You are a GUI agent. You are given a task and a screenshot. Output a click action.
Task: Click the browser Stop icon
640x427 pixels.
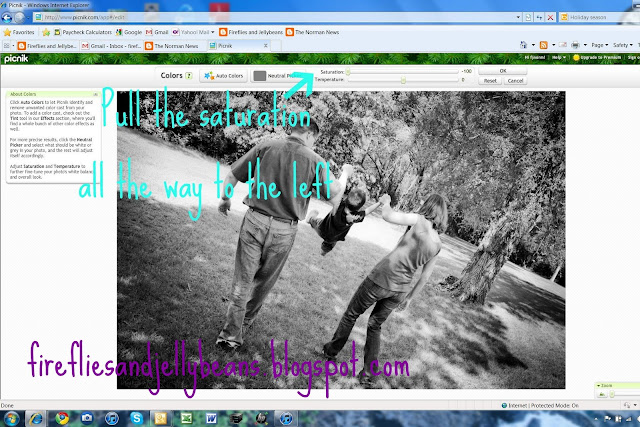(x=549, y=17)
